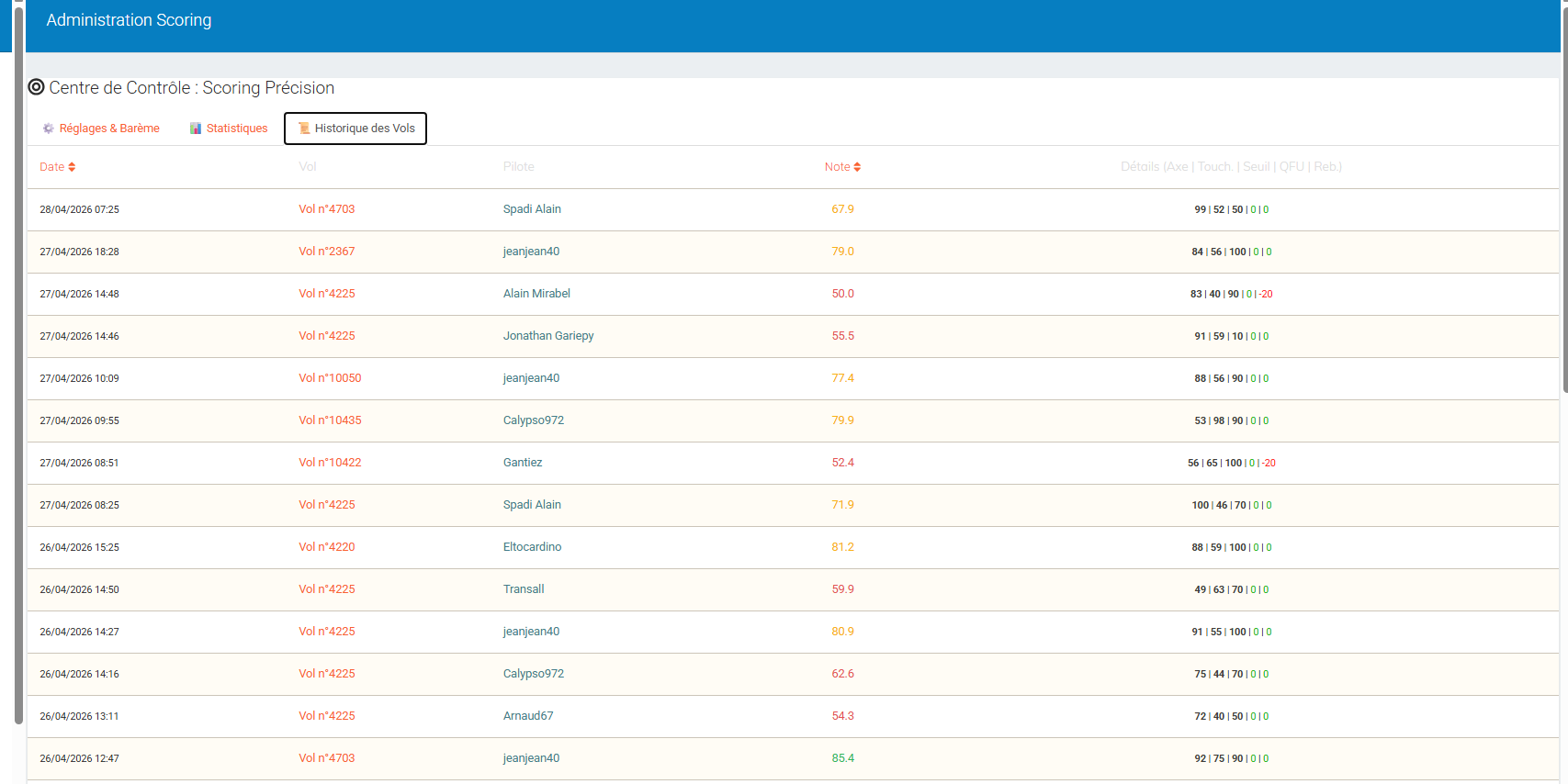Click date 28/04/2026 07:25
This screenshot has width=1568, height=784.
tap(79, 209)
